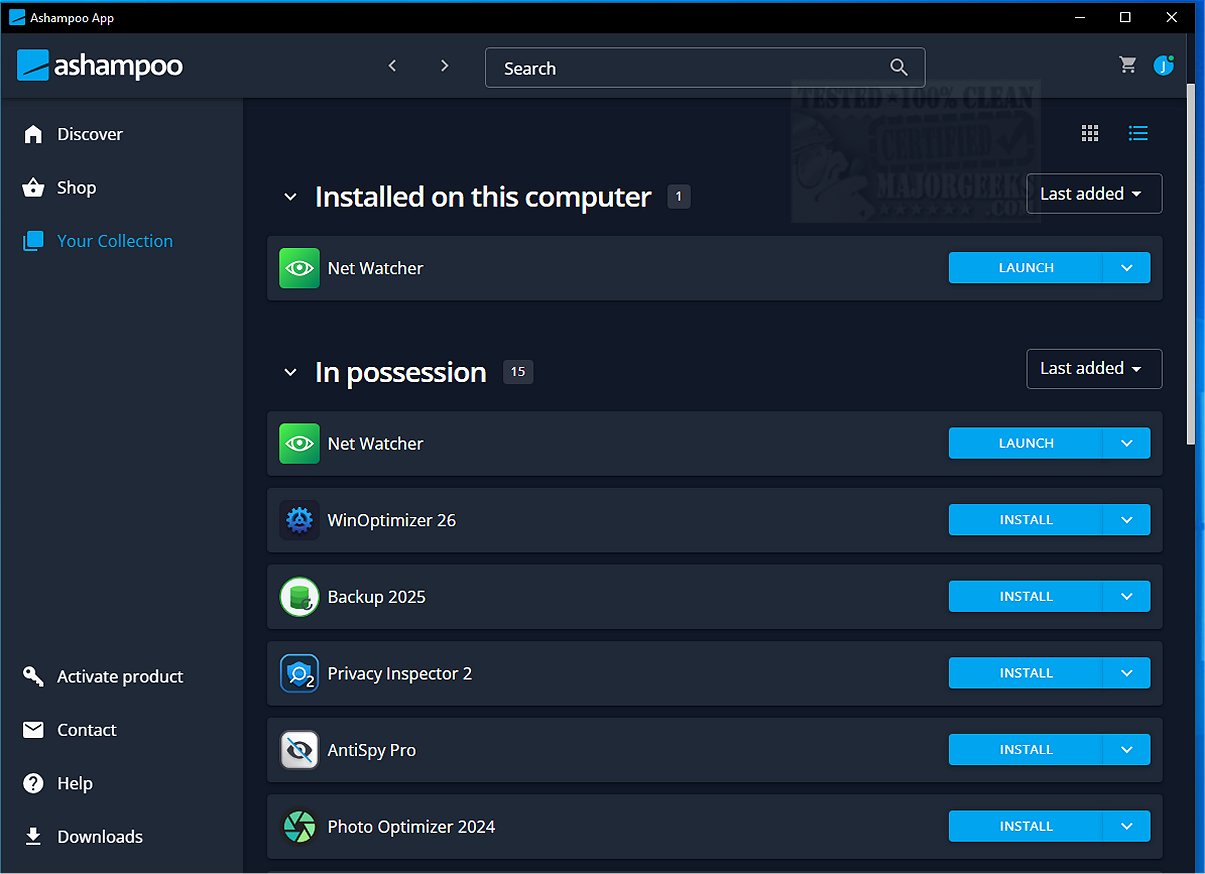Image resolution: width=1205 pixels, height=874 pixels.
Task: Install Privacy Inspector 2
Action: click(x=1025, y=673)
